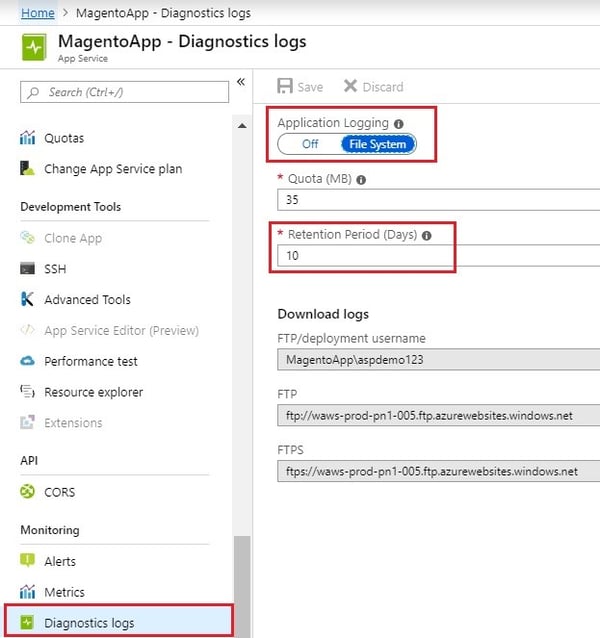Go to the Home breadcrumb link
The height and width of the screenshot is (638, 600).
[x=38, y=13]
